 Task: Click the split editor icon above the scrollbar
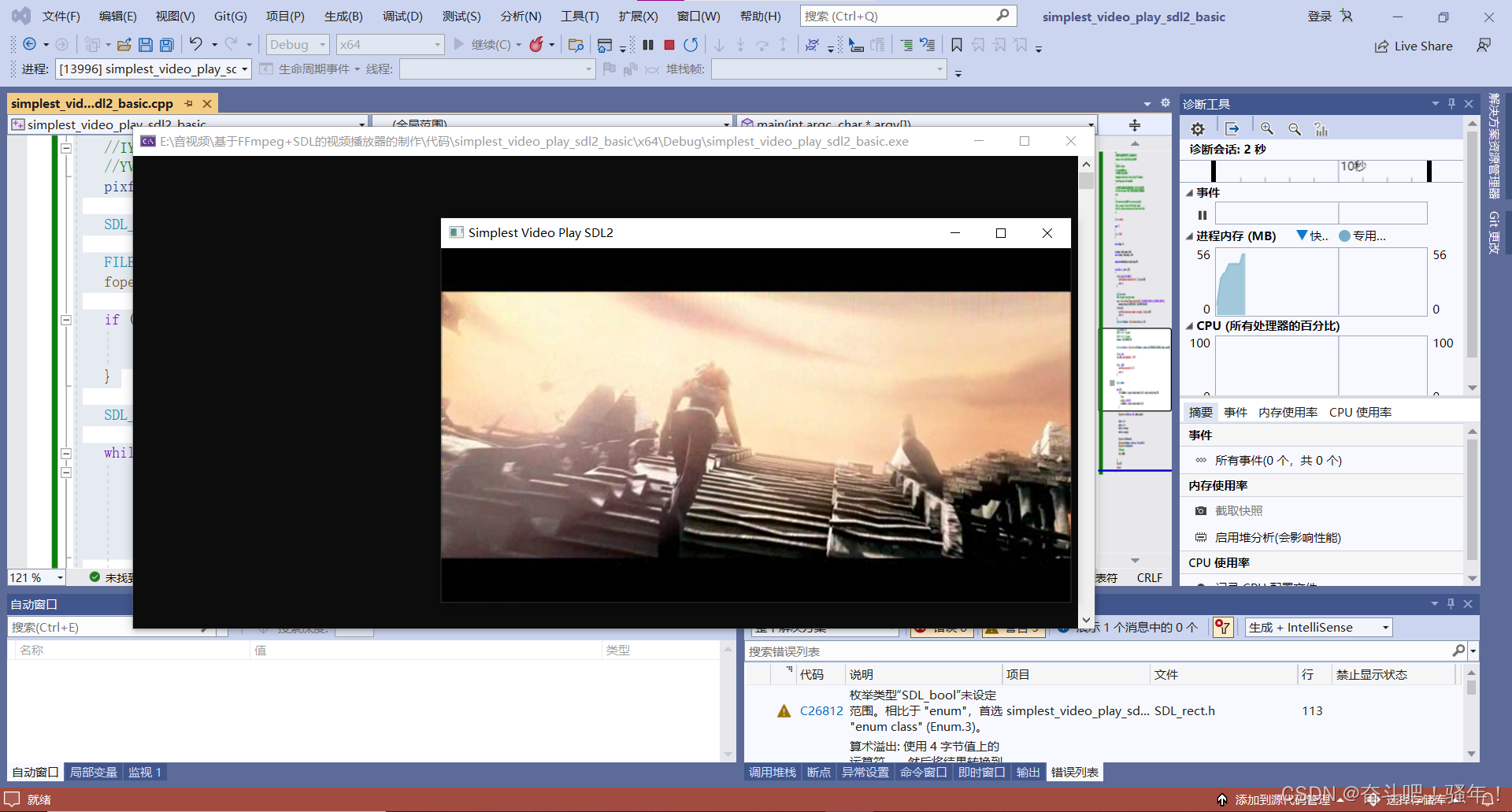coord(1135,125)
